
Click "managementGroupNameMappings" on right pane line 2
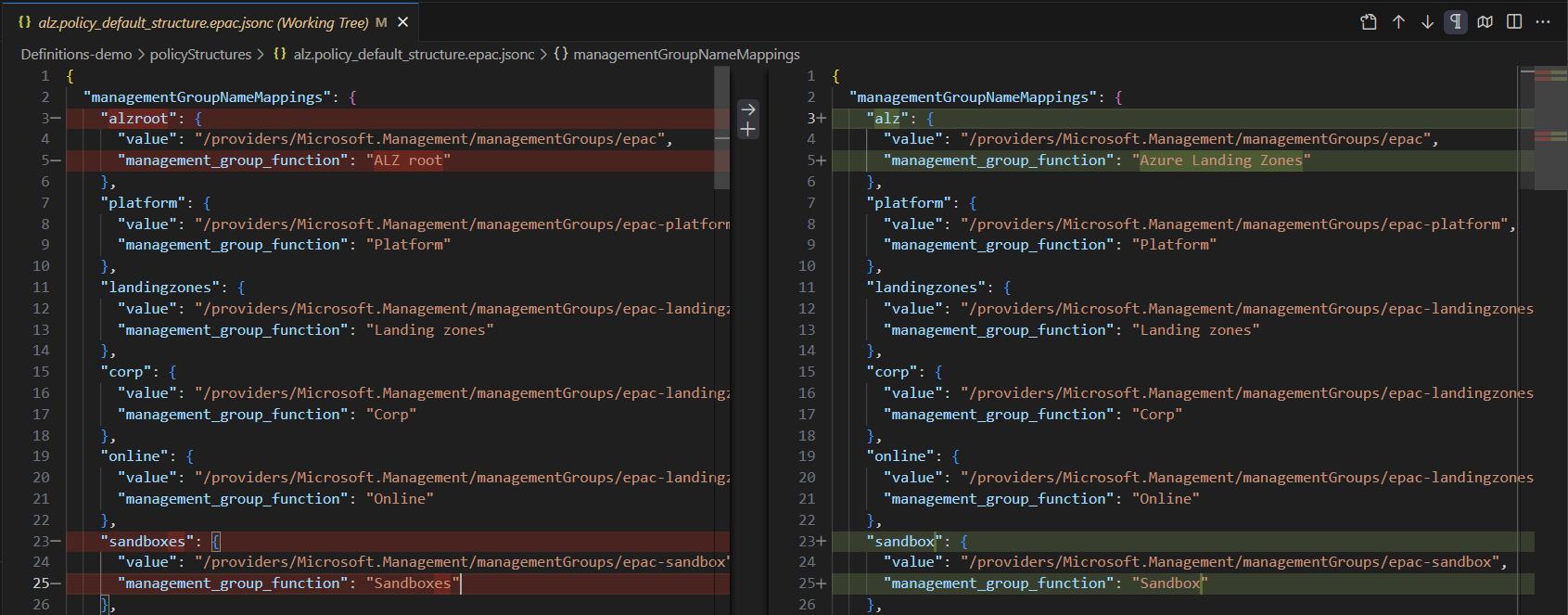coord(974,97)
